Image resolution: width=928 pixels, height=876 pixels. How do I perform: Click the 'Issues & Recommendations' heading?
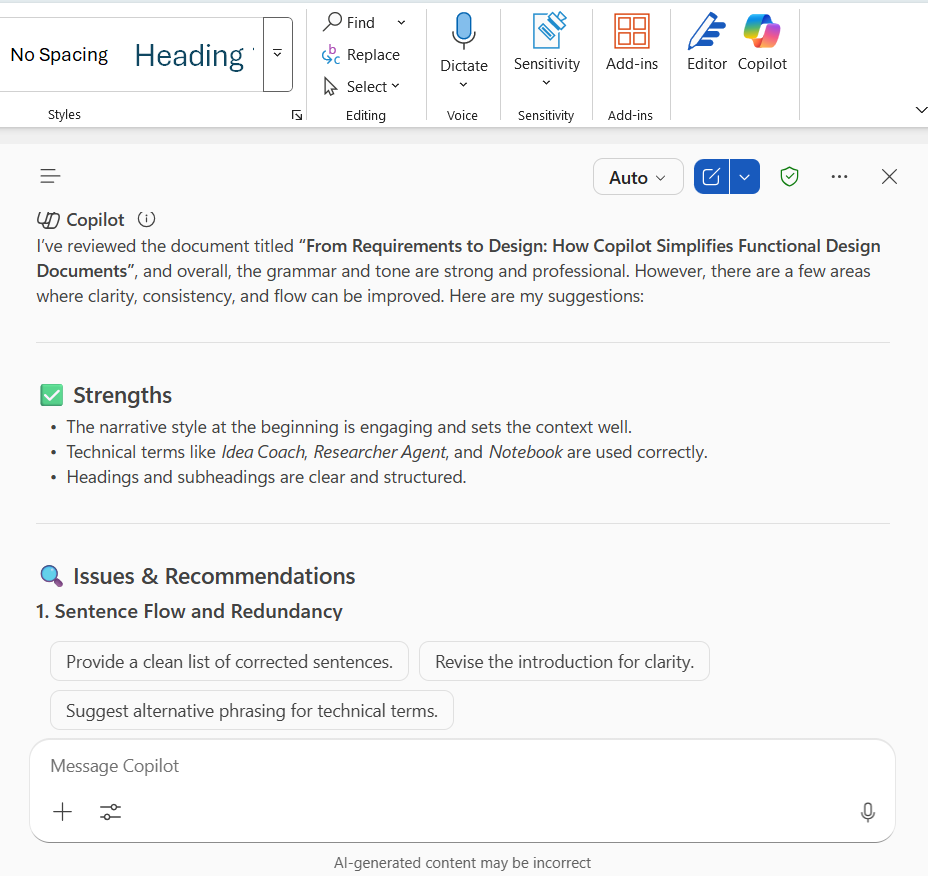pyautogui.click(x=214, y=576)
